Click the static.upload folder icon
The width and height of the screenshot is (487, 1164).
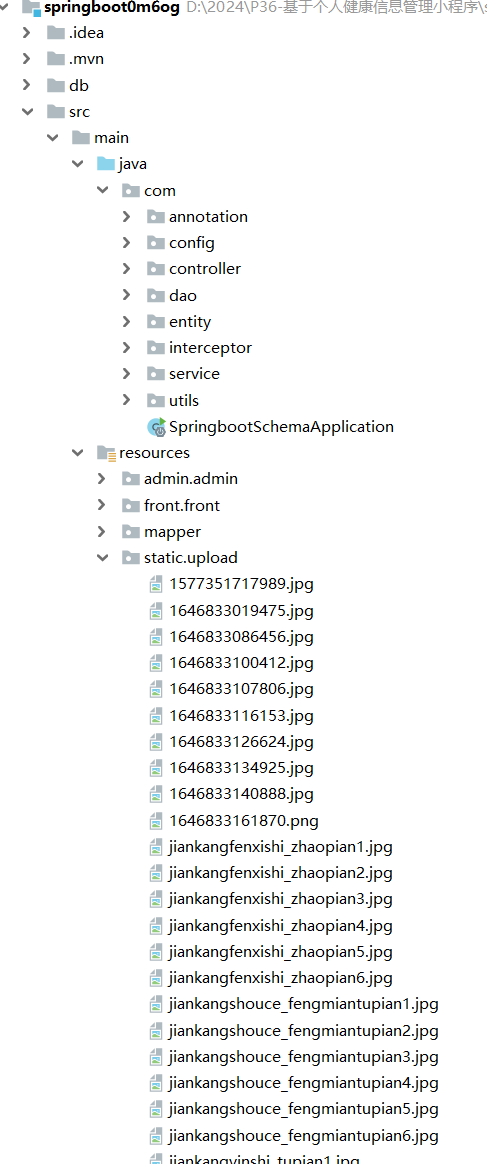tap(131, 558)
